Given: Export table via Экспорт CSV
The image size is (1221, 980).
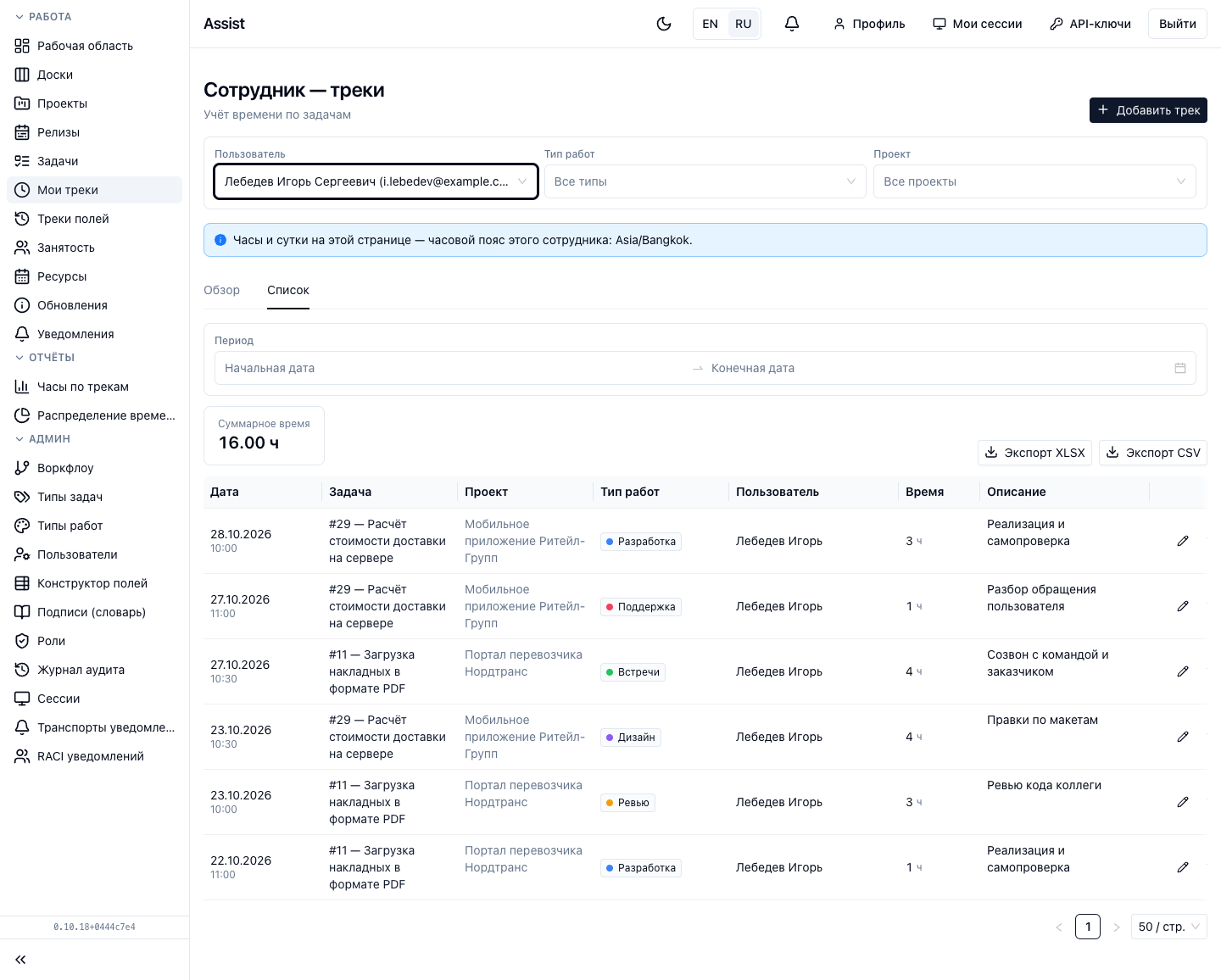Looking at the screenshot, I should click(x=1153, y=453).
